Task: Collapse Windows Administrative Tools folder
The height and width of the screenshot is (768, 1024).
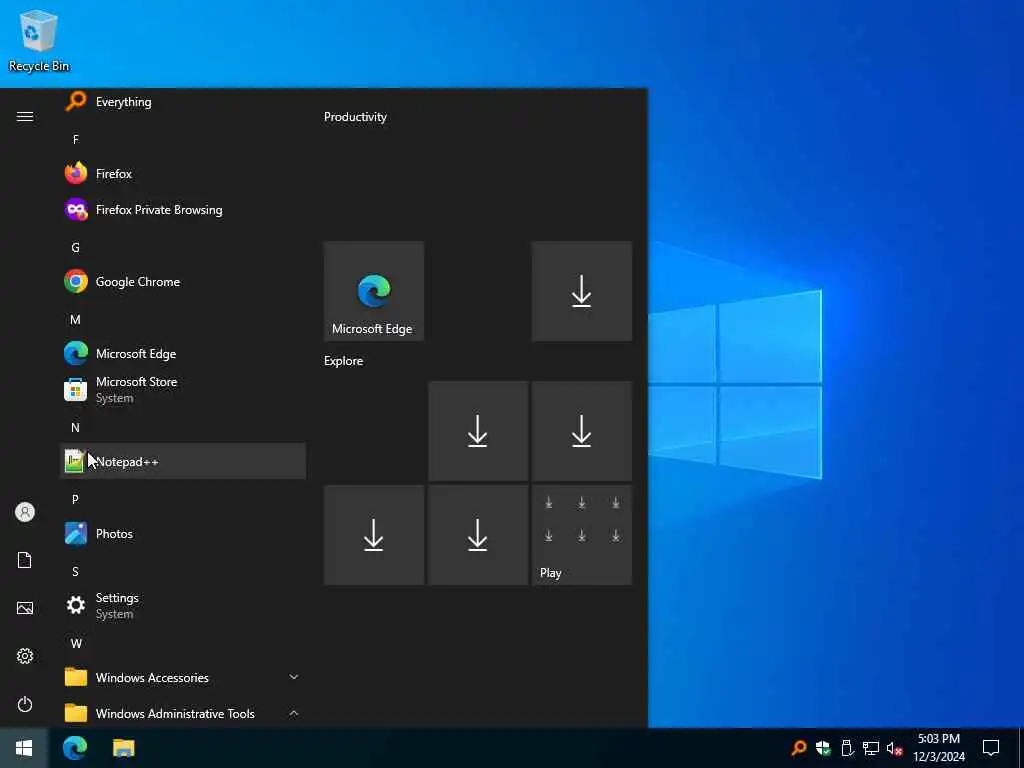Action: click(x=294, y=713)
